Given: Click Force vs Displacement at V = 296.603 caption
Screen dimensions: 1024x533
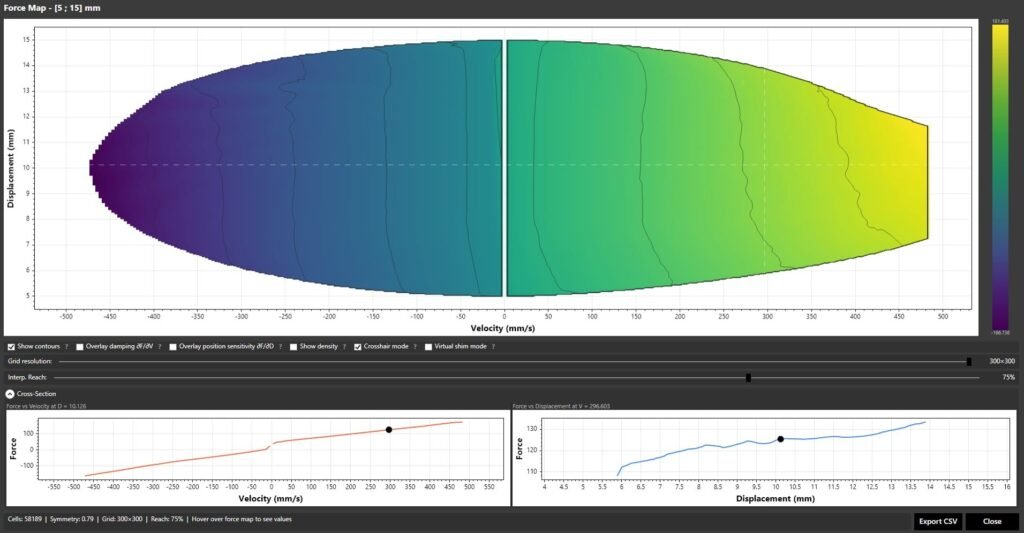Looking at the screenshot, I should 561,406.
